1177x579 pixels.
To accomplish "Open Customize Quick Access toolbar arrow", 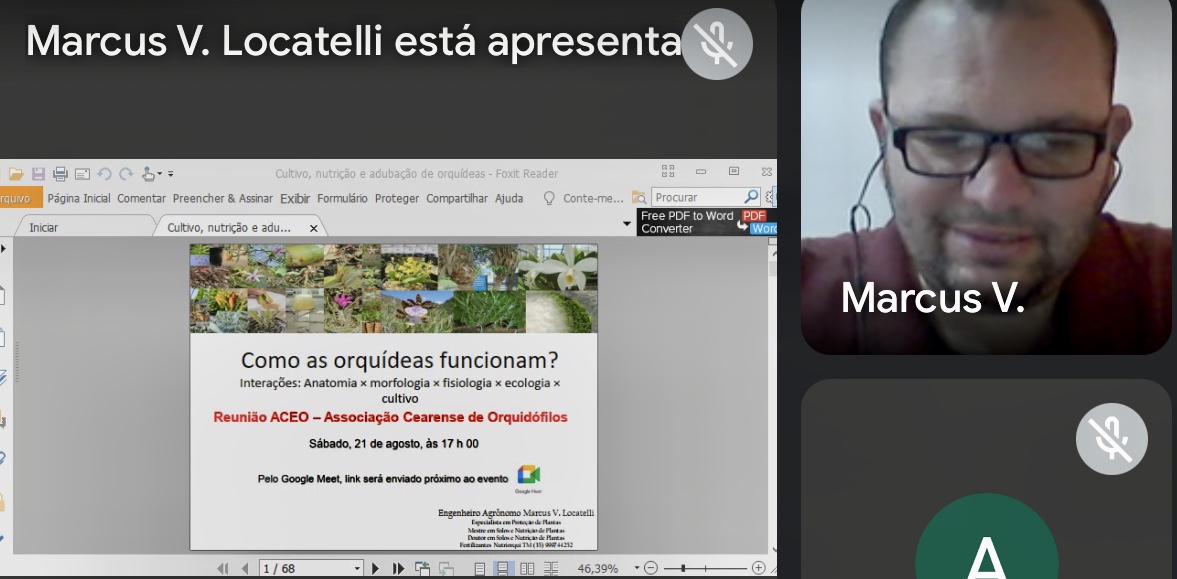I will 170,173.
